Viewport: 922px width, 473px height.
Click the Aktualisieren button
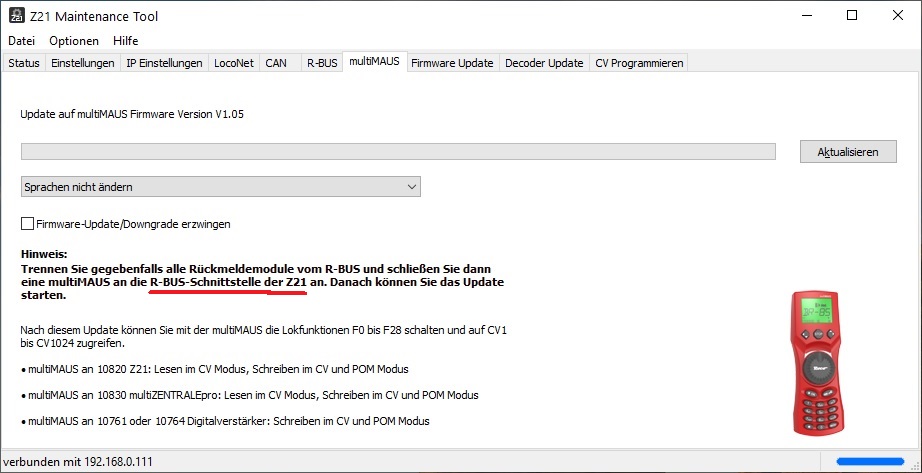pos(848,152)
